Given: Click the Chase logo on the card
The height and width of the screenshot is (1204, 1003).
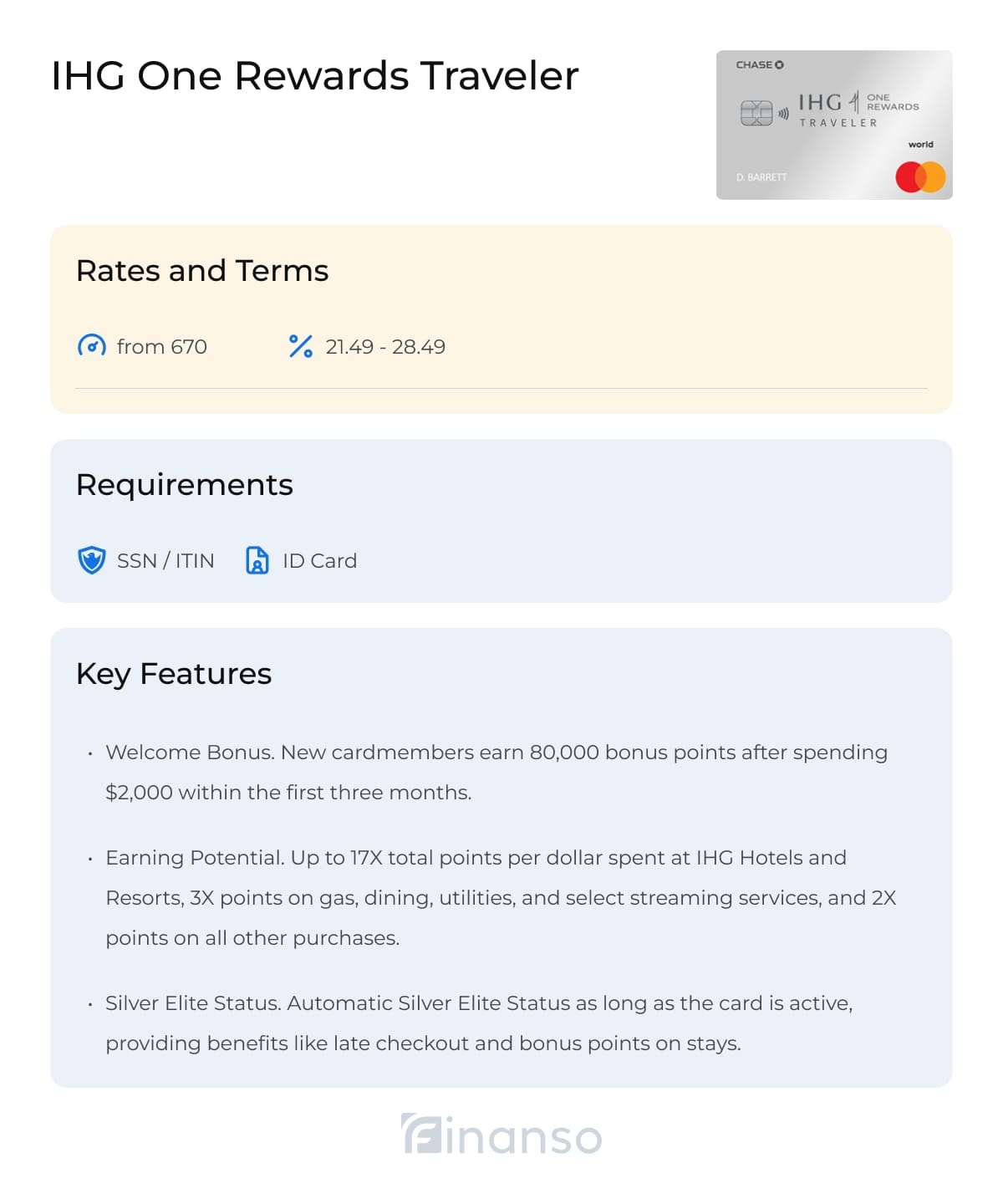Looking at the screenshot, I should (x=760, y=65).
